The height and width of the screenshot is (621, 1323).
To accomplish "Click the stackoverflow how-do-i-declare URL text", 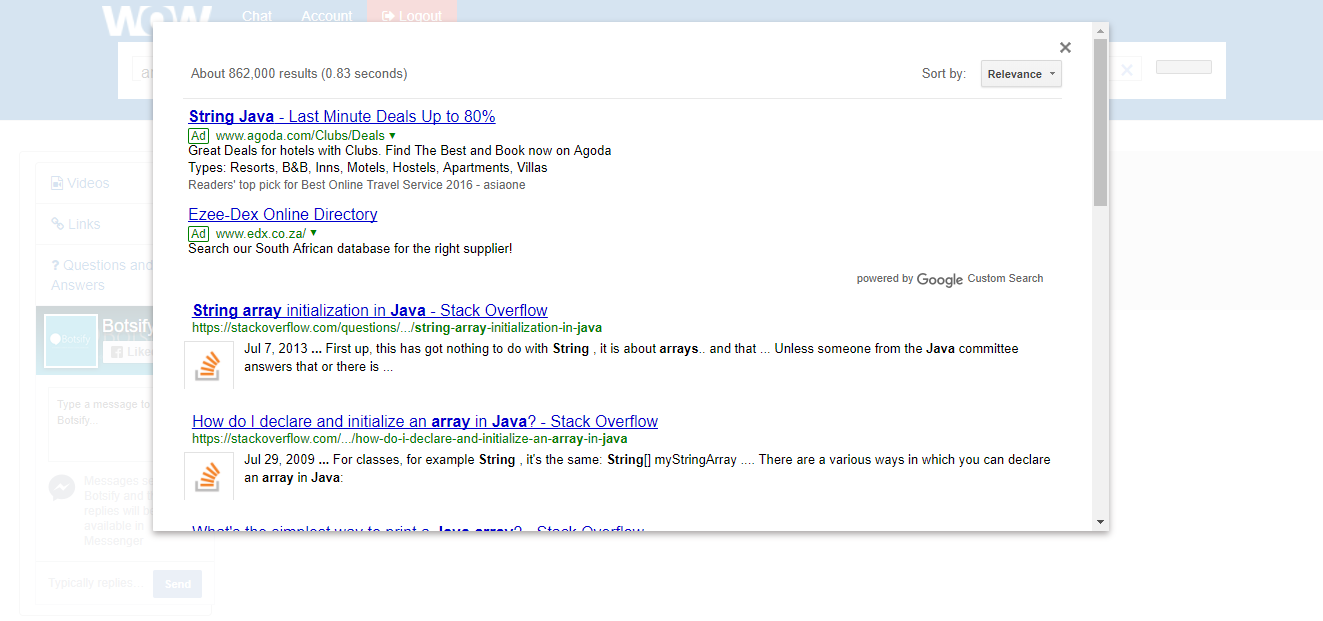I will (x=410, y=438).
